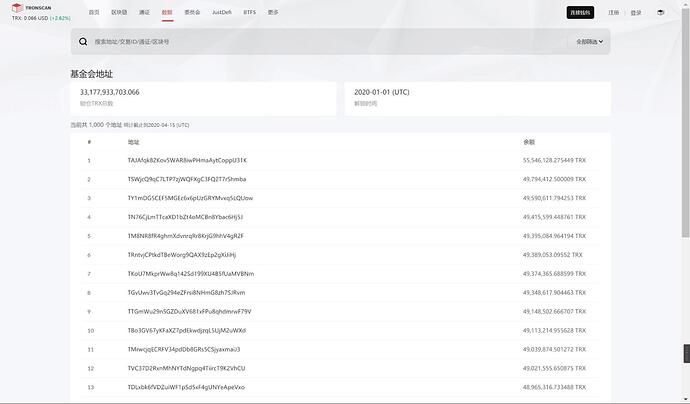Click the search magnifier icon
This screenshot has height=404, width=690.
[x=83, y=41]
